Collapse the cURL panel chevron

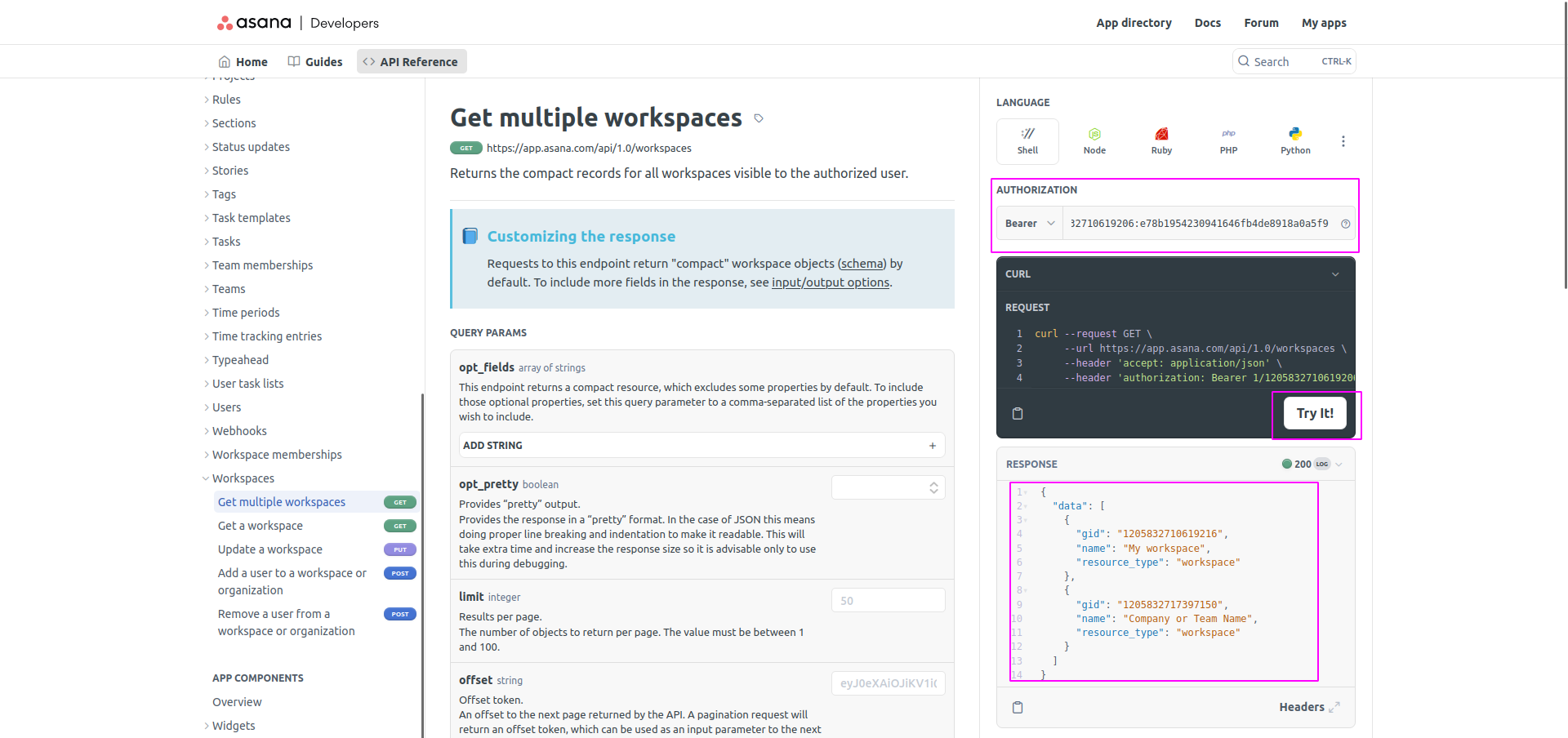pyautogui.click(x=1335, y=274)
